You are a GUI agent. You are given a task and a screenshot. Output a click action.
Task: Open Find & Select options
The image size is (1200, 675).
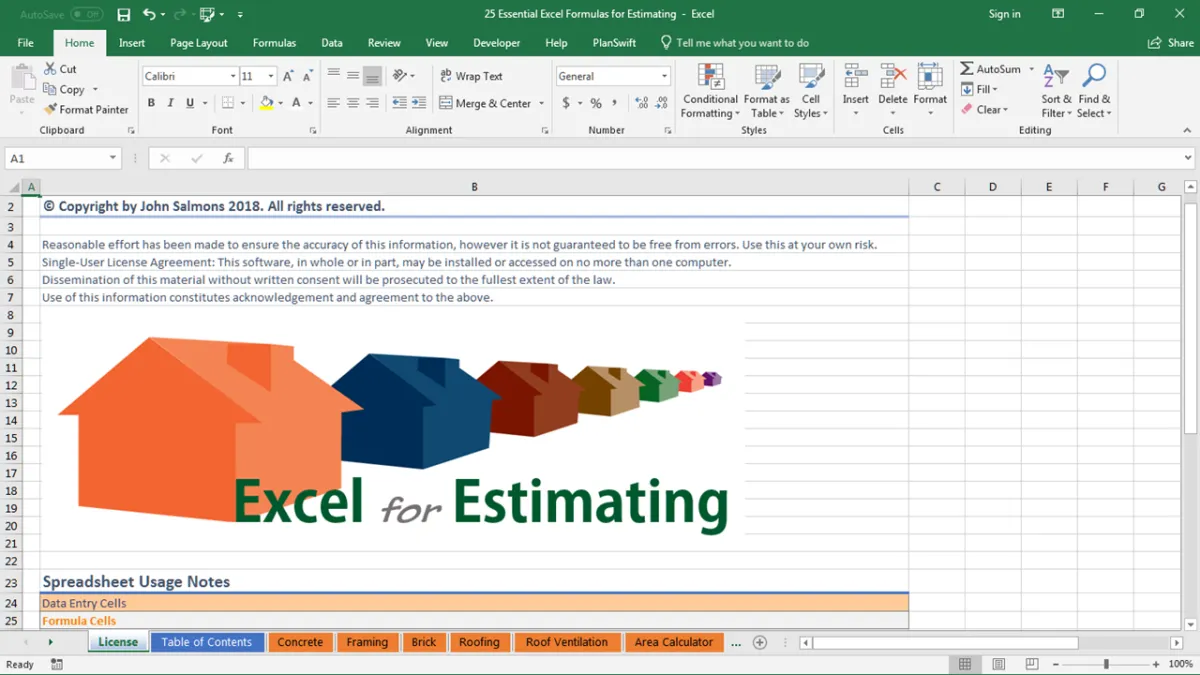(1094, 91)
